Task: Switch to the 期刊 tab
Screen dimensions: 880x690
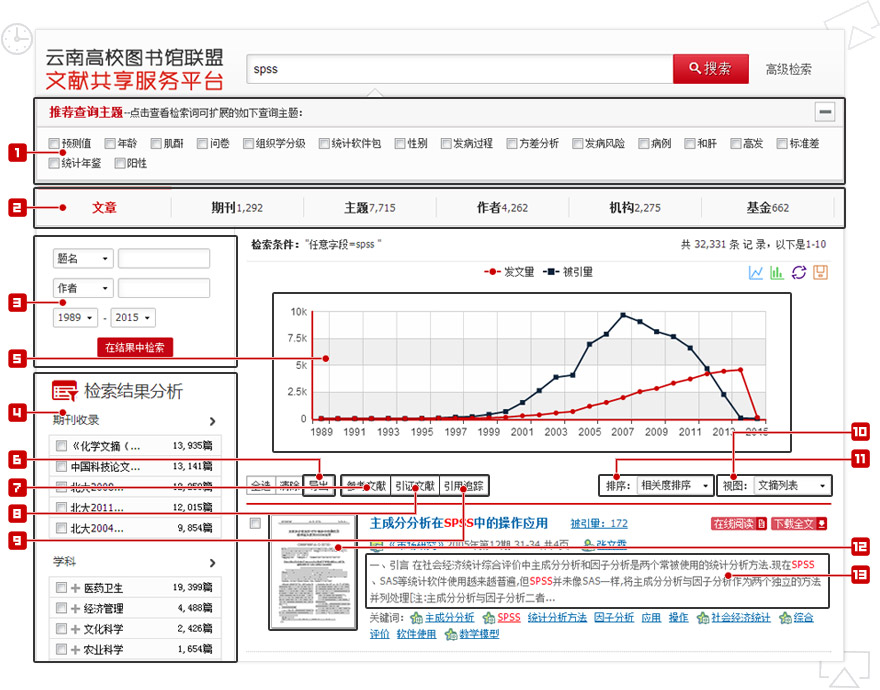Action: click(237, 208)
